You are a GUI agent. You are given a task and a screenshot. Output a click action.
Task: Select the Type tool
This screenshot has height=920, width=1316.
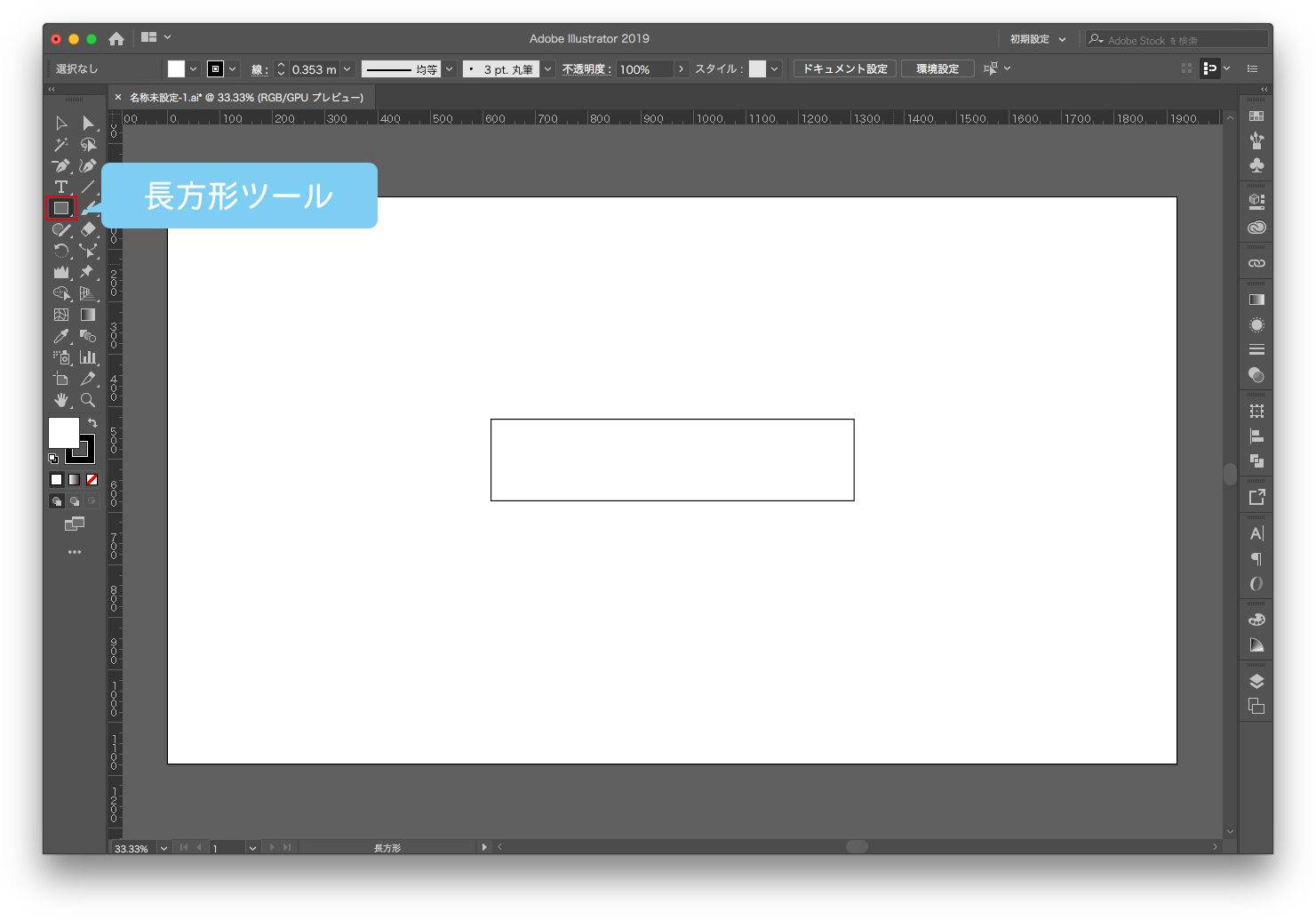(x=61, y=187)
